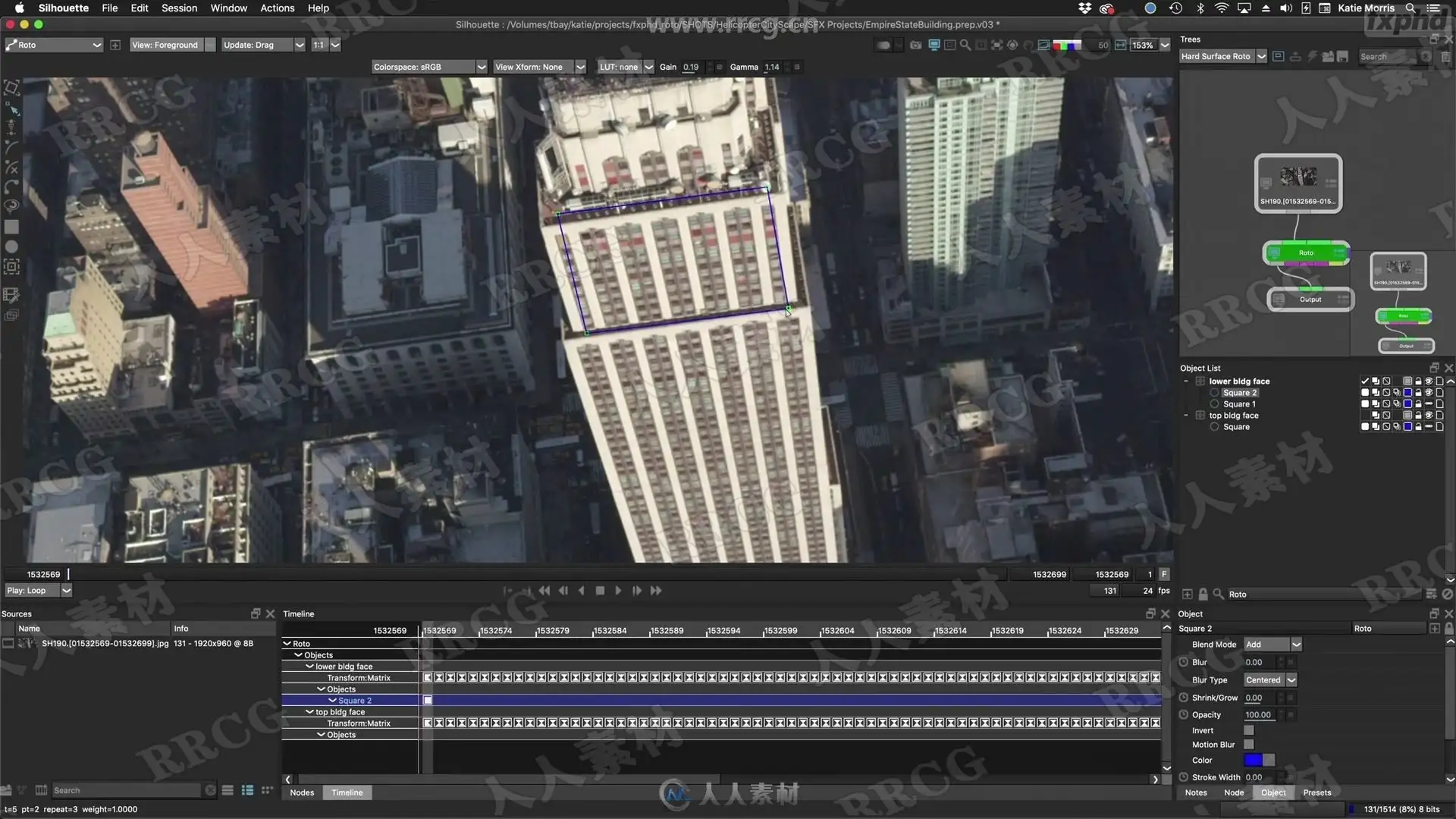Click the snapshot camera icon in viewer toolbar
The image size is (1456, 819).
(915, 45)
